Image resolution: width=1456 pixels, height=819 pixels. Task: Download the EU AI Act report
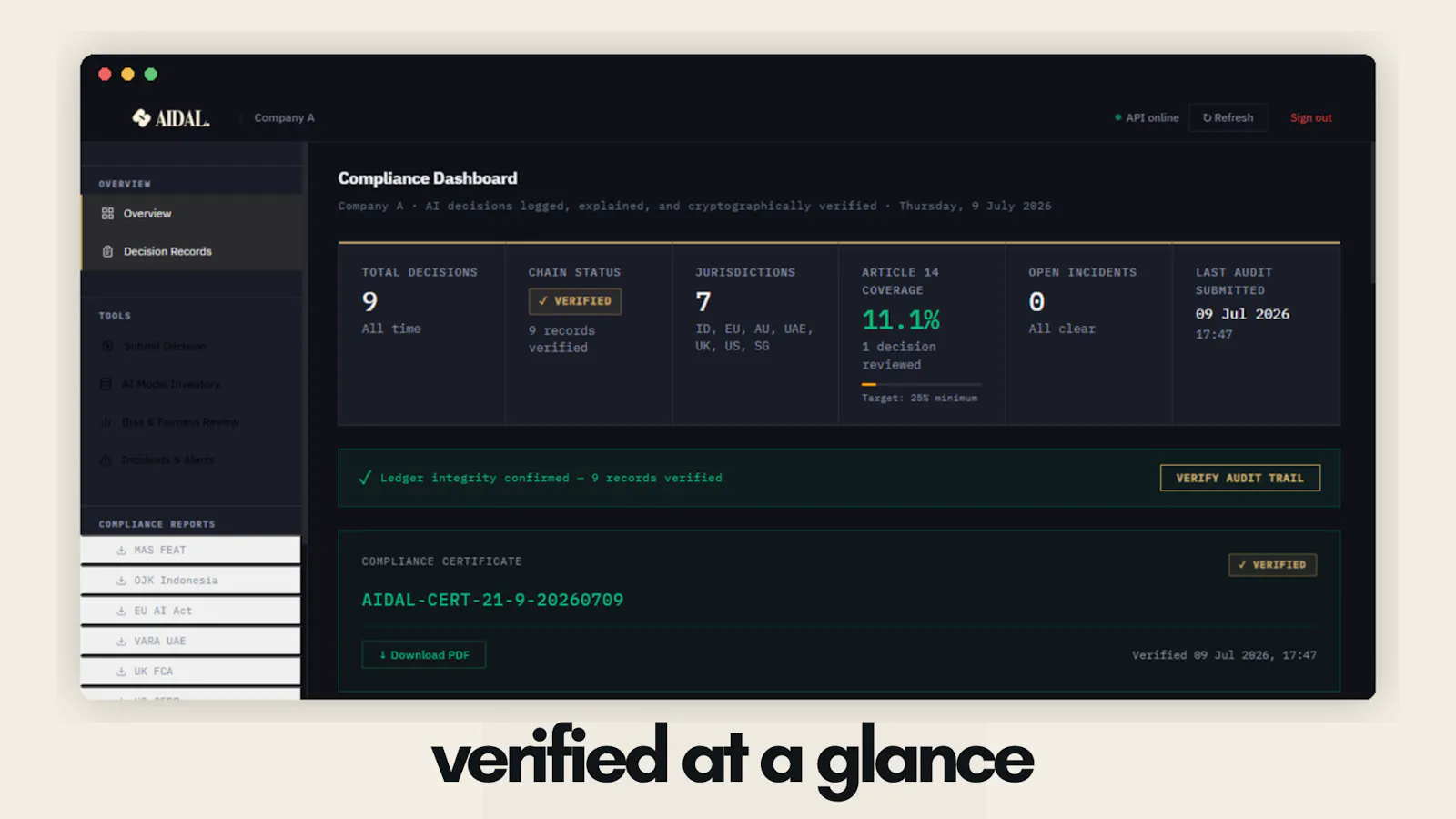point(190,611)
